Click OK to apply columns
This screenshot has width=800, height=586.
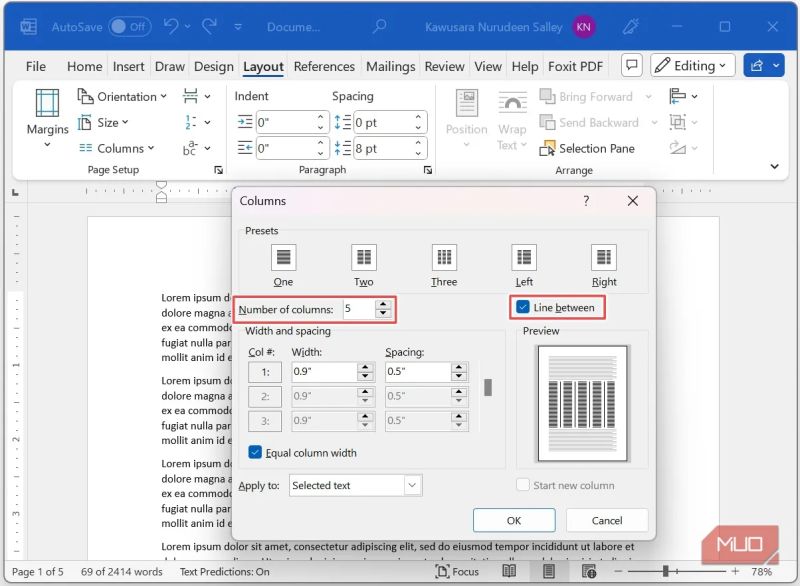pyautogui.click(x=514, y=520)
